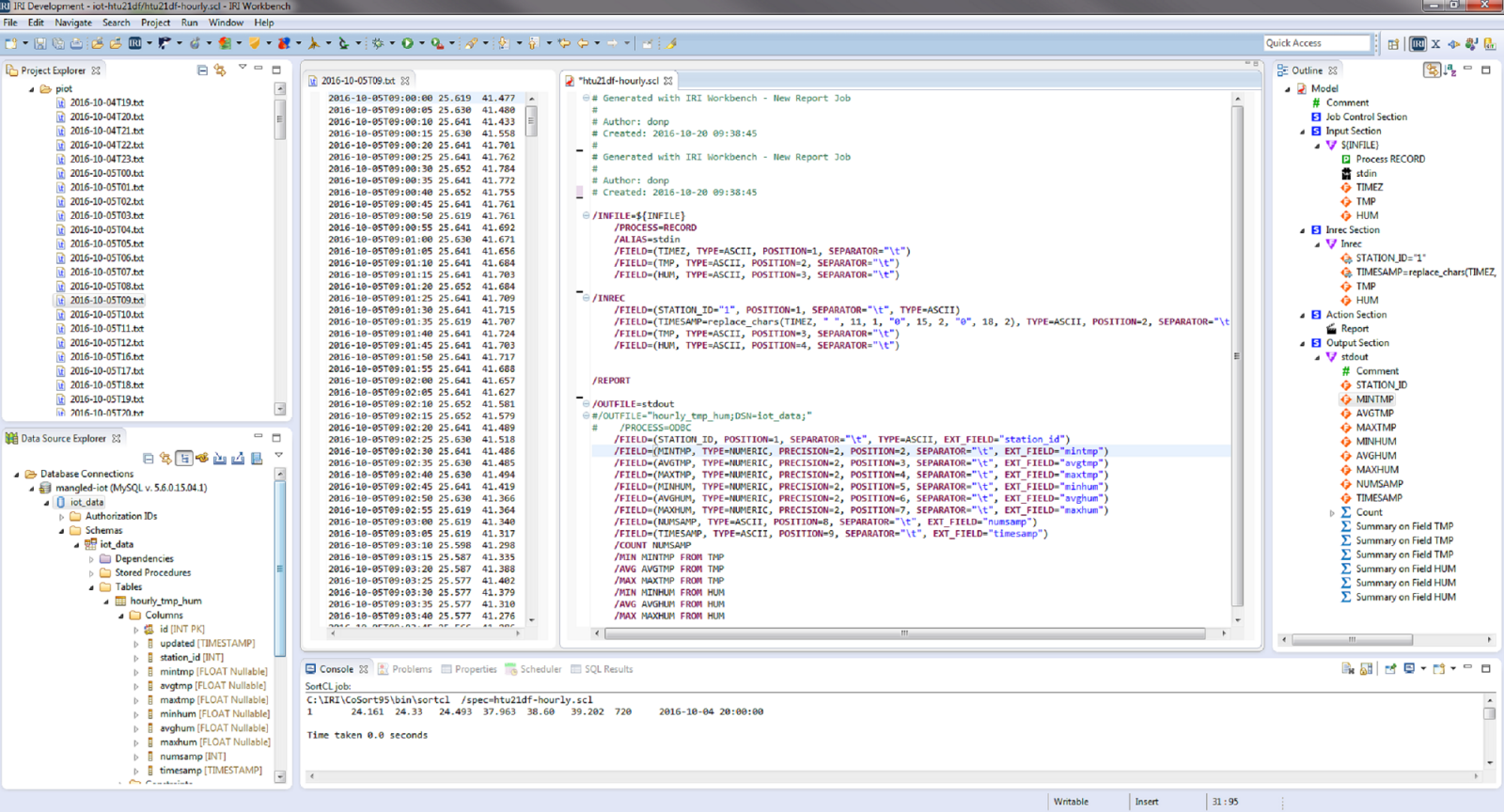Click the IRI toolbar button

[x=135, y=43]
